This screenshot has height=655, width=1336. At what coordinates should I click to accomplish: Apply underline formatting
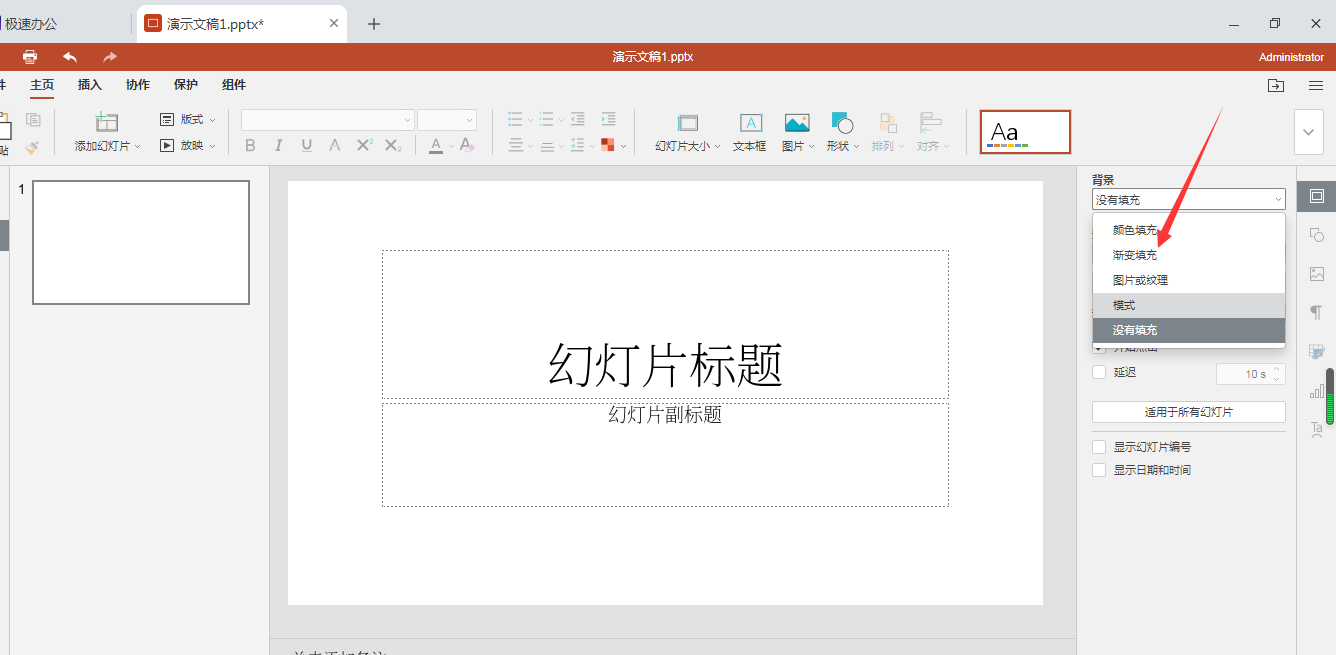(x=306, y=146)
